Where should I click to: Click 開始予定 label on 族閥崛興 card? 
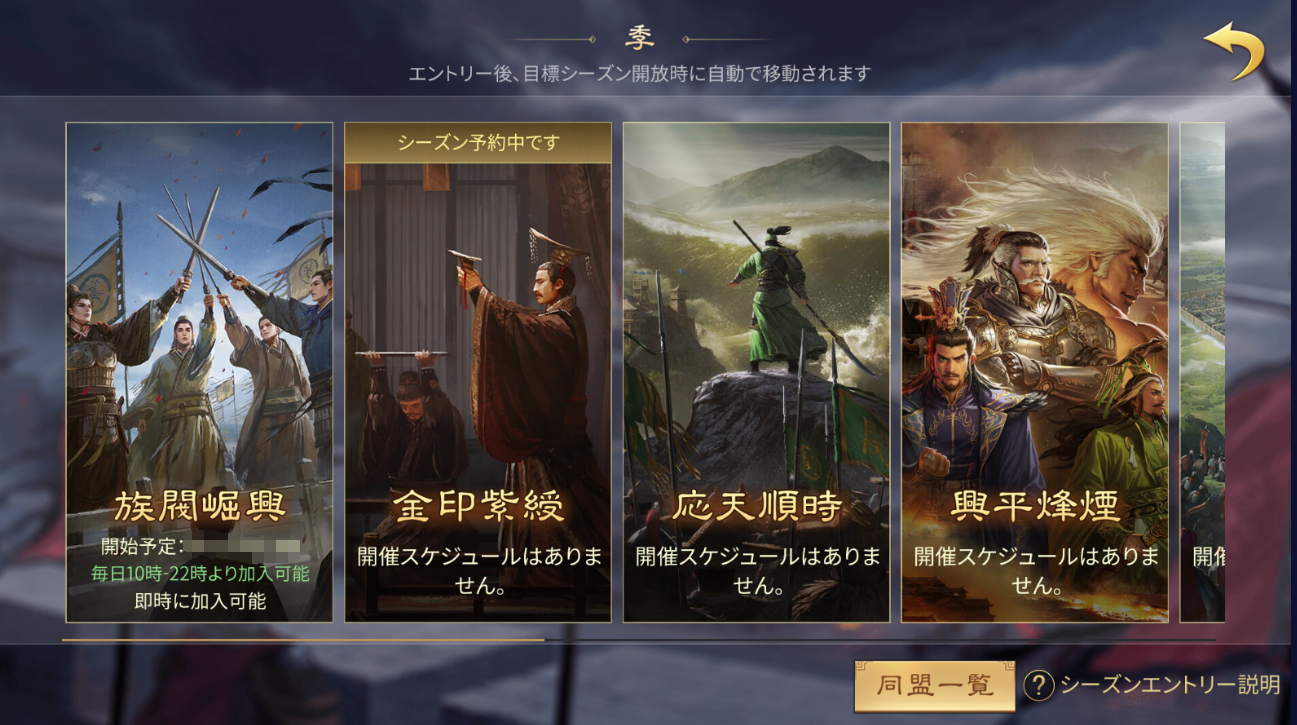[x=140, y=547]
